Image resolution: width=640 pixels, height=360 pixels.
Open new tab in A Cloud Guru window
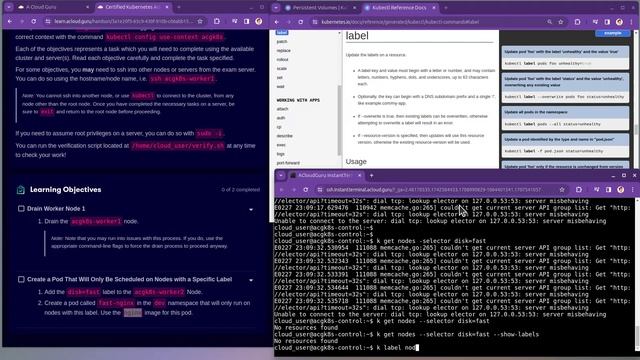[x=179, y=7]
